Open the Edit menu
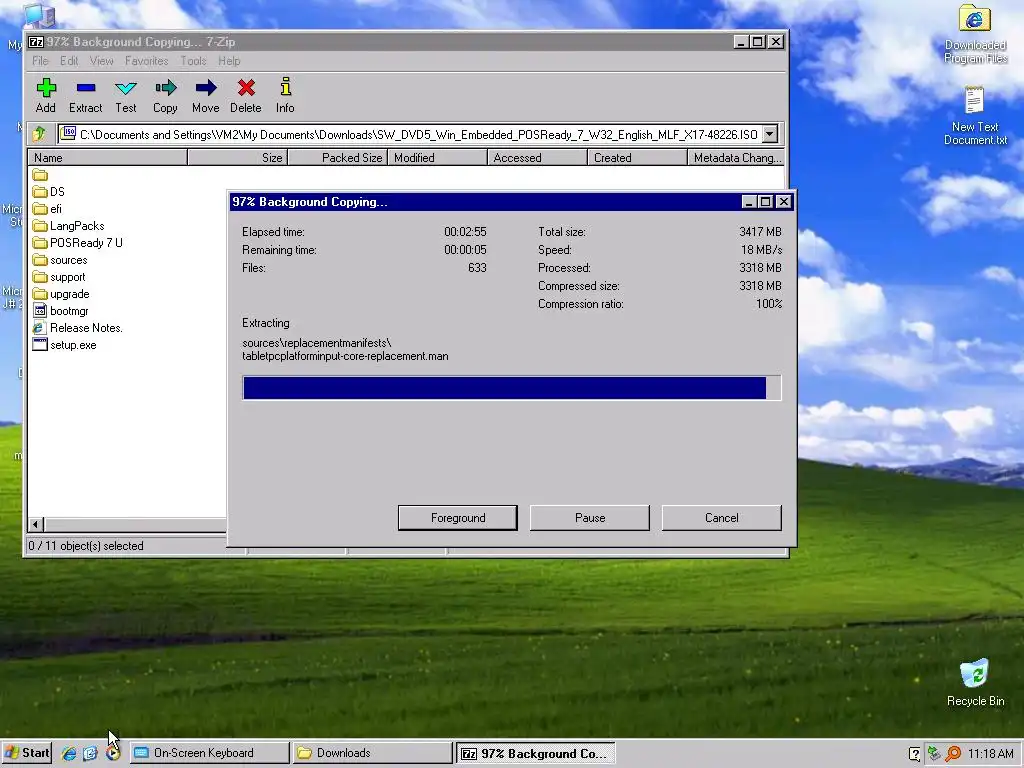Image resolution: width=1024 pixels, height=768 pixels. 69,61
